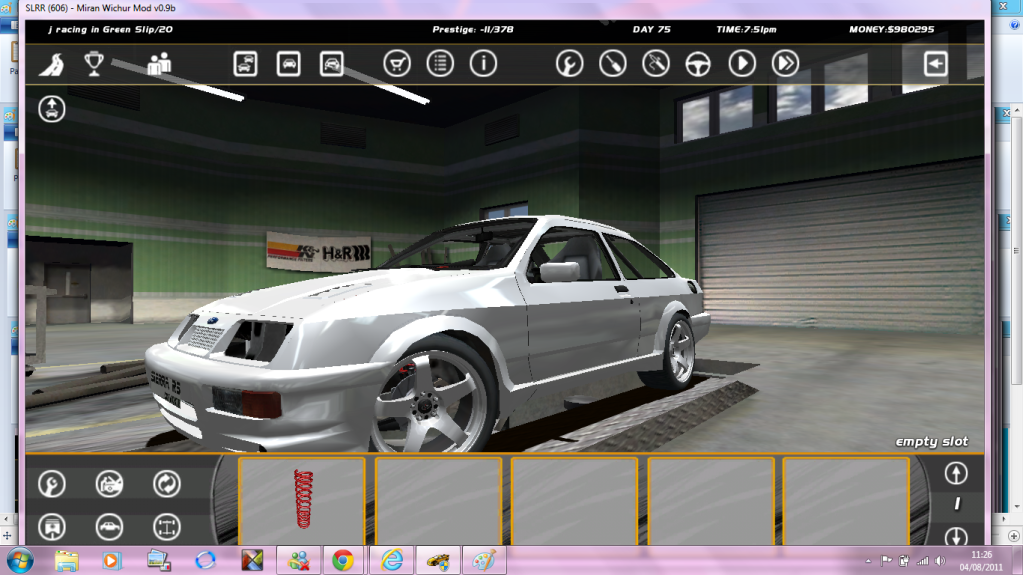Select the spray paint tool icon
1023x575 pixels.
coord(656,64)
